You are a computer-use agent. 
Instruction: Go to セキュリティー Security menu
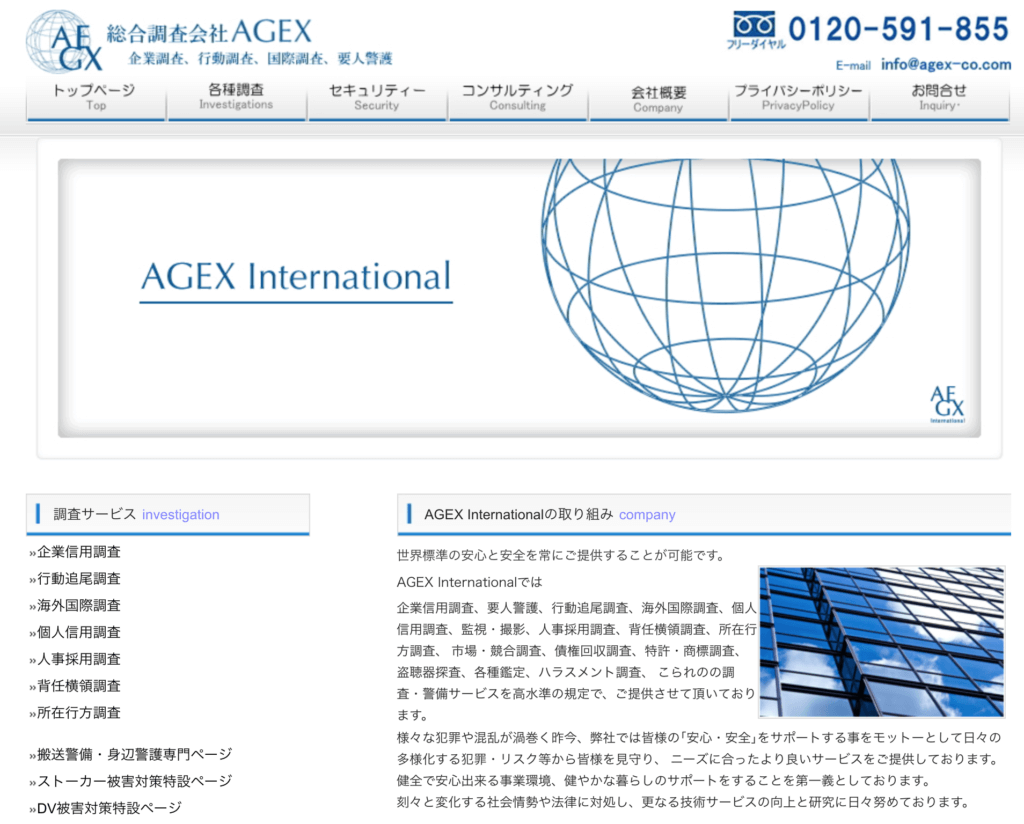(x=377, y=97)
